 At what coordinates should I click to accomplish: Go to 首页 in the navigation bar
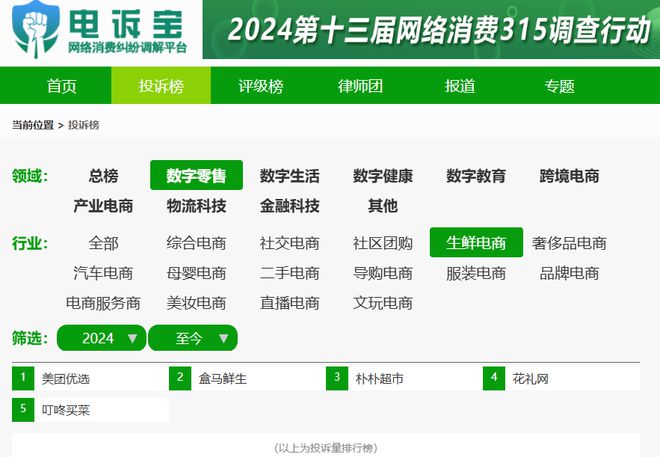62,86
